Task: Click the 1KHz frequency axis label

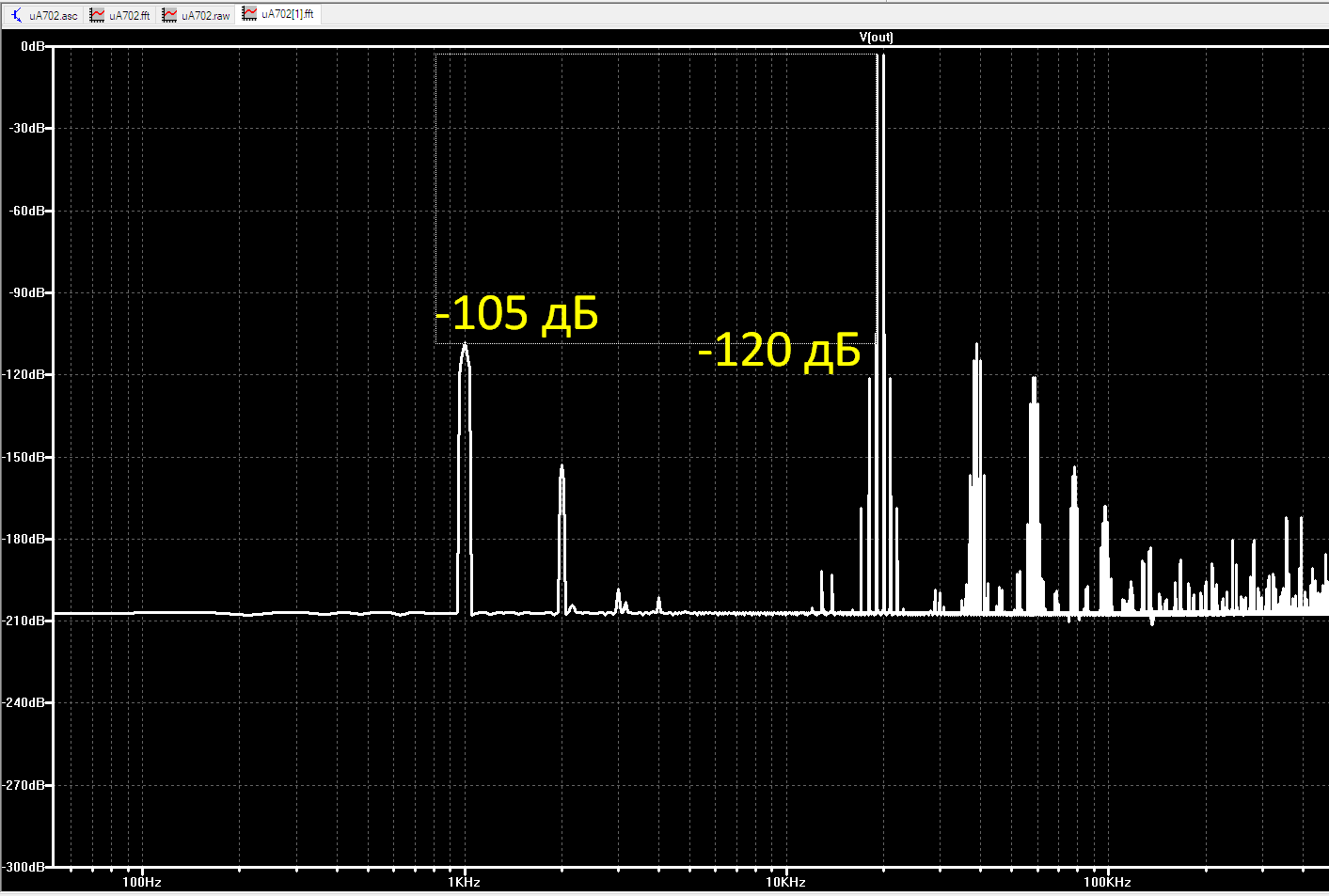Action: point(464,882)
